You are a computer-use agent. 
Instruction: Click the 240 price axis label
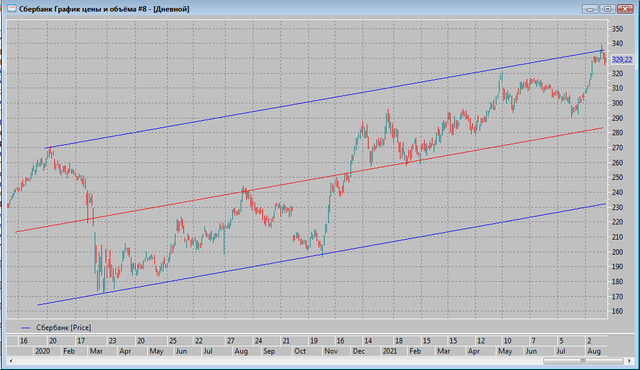point(618,193)
